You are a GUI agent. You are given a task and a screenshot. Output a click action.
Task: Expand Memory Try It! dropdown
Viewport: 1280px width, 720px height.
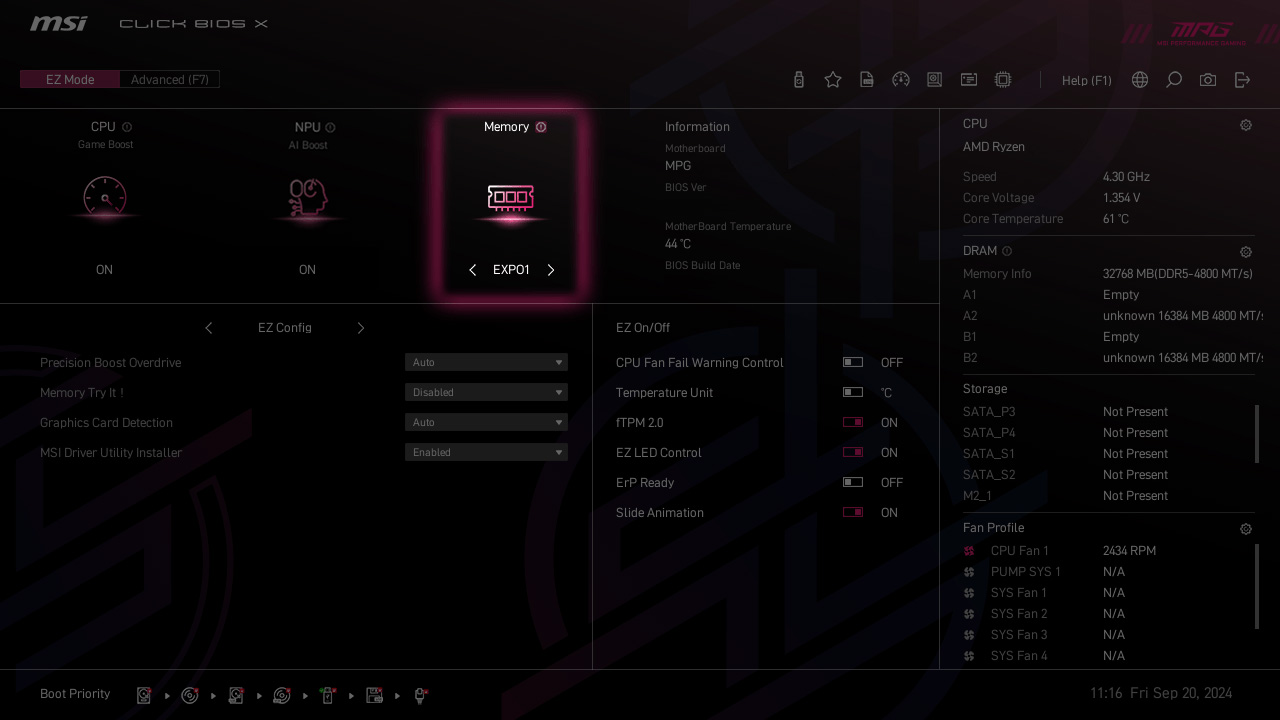[x=486, y=392]
